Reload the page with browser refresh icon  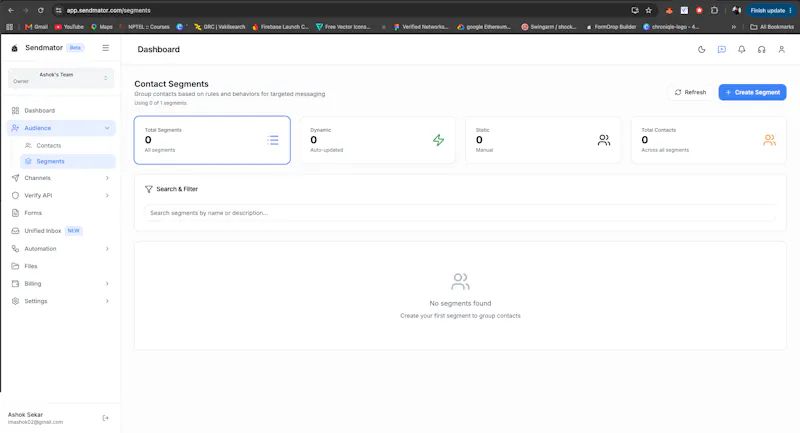click(41, 10)
